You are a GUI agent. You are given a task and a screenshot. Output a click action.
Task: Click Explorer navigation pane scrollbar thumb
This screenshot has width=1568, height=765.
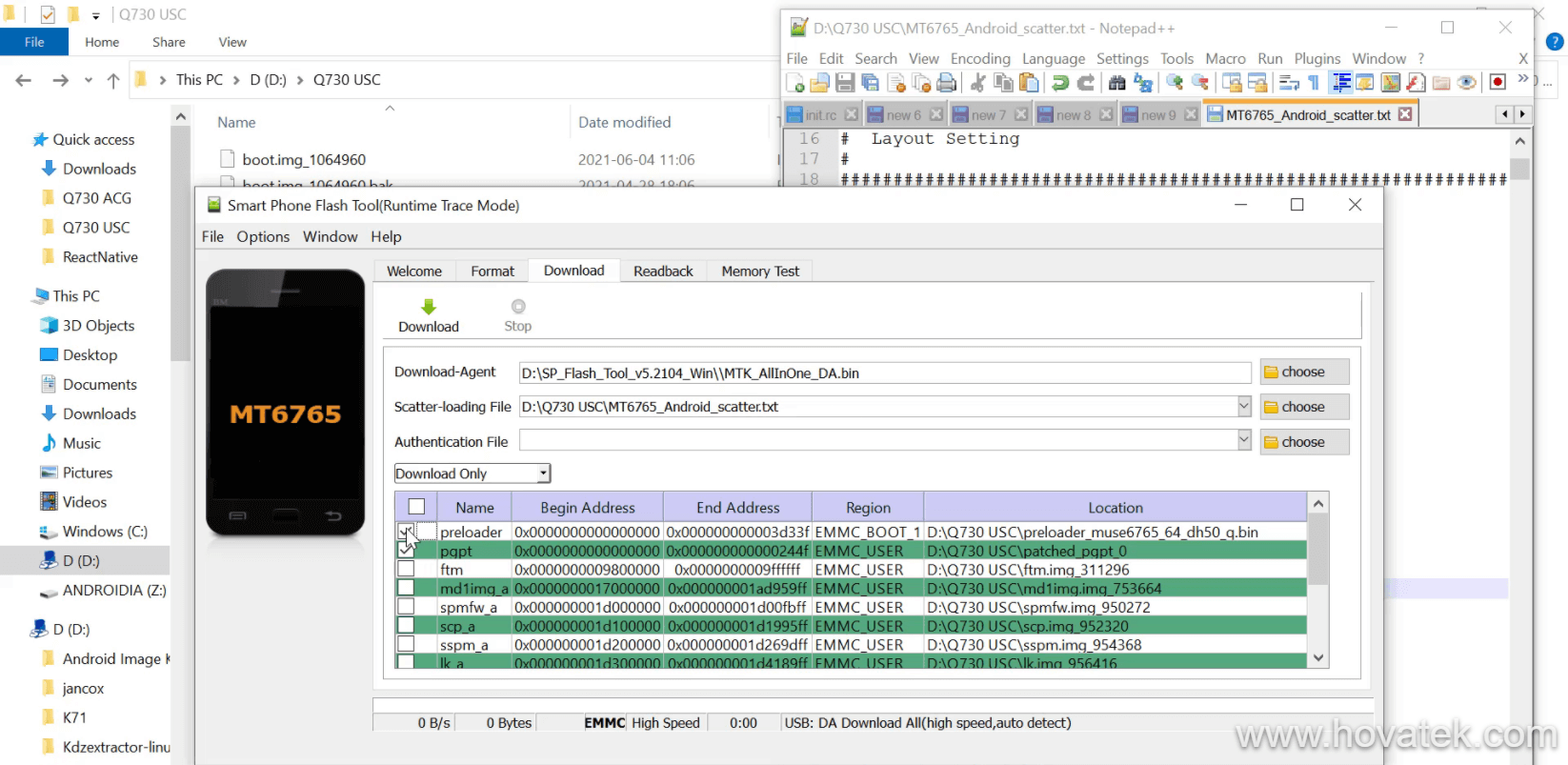coord(180,245)
